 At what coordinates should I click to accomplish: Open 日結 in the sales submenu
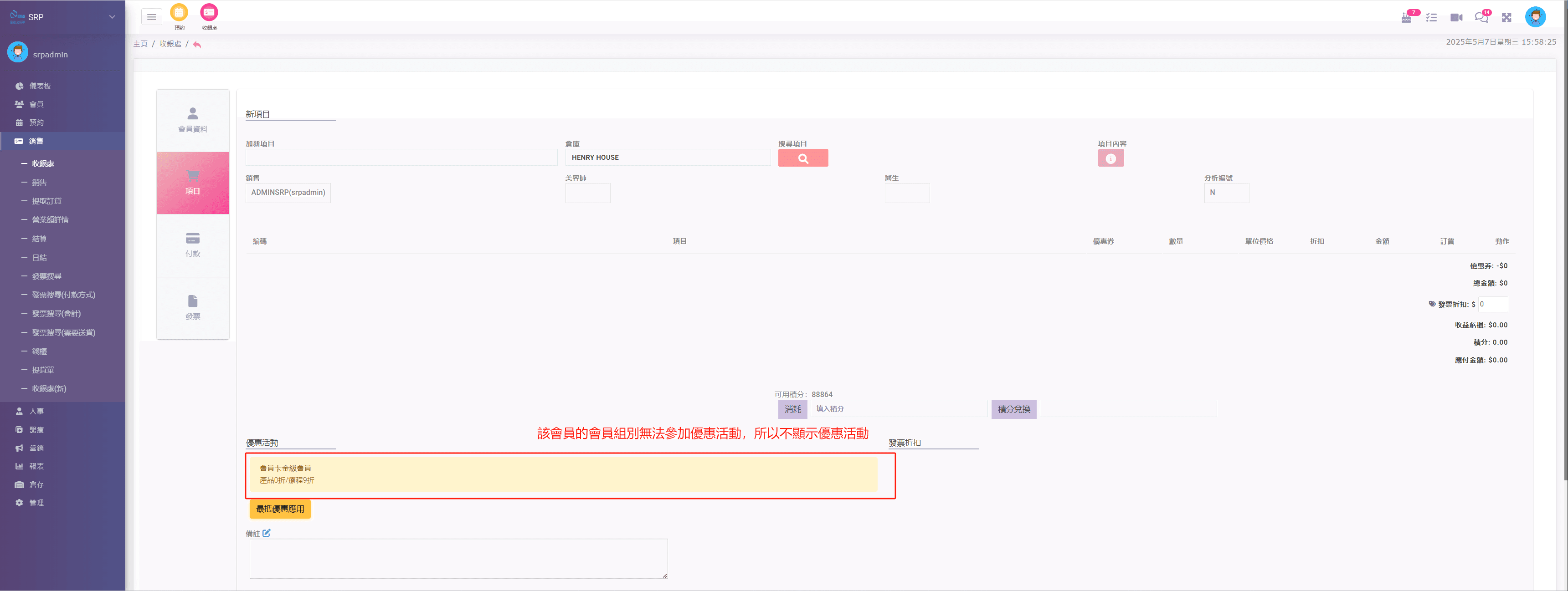(x=40, y=257)
